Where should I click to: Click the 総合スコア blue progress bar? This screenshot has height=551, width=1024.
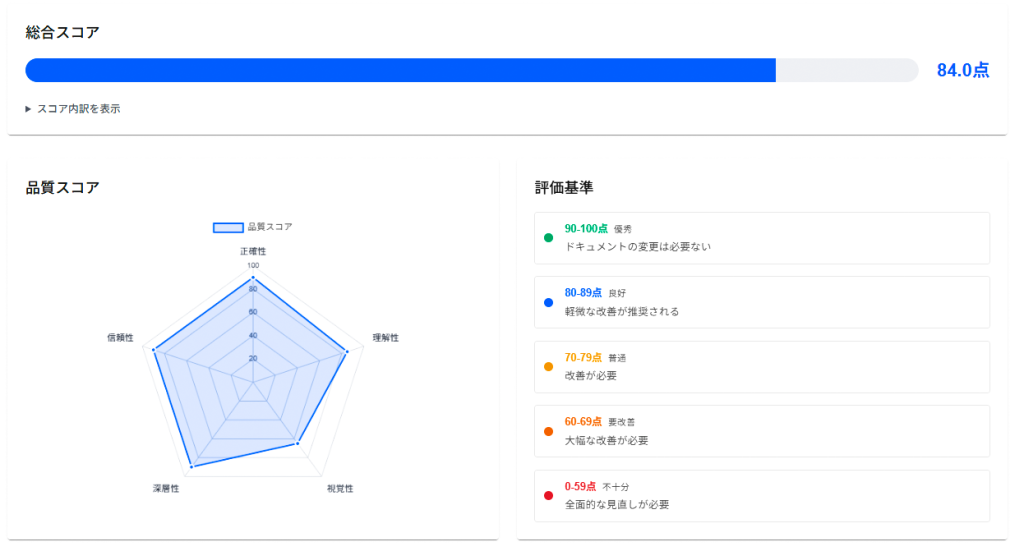[x=400, y=70]
